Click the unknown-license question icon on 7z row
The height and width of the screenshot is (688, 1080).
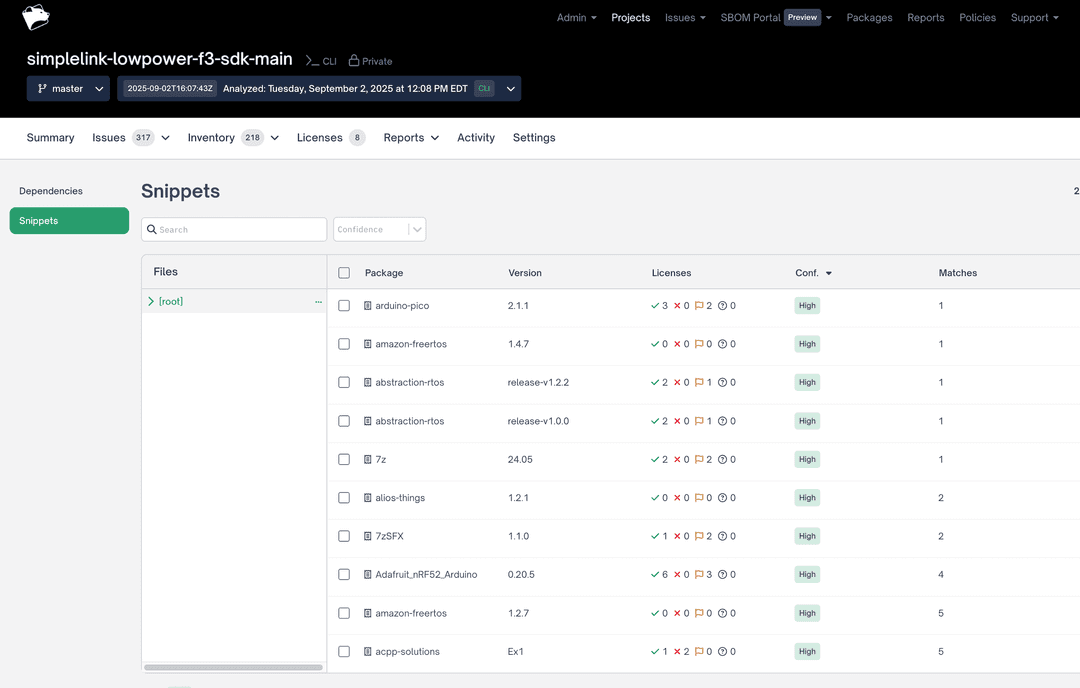coord(725,459)
